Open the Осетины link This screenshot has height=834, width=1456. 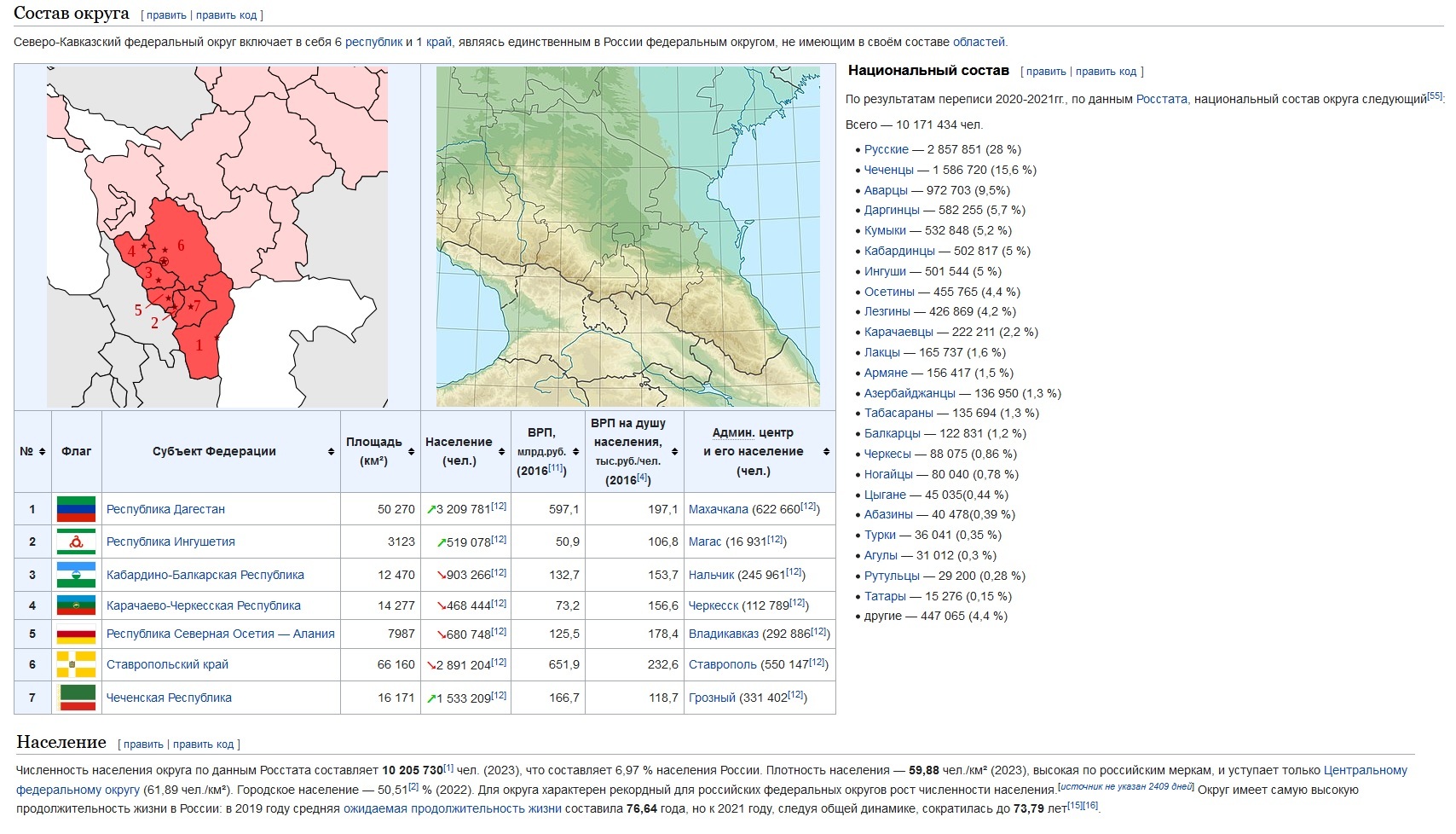[889, 292]
